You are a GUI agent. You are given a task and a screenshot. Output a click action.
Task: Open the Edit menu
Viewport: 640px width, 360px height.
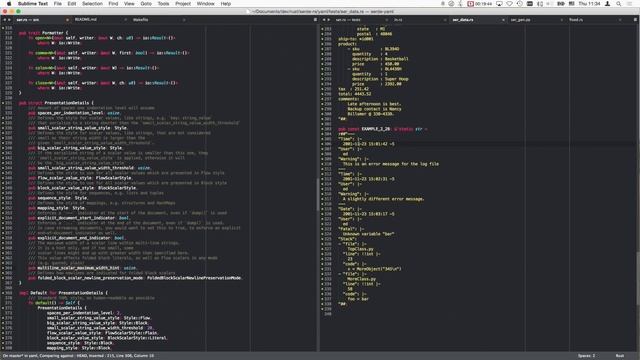(72, 4)
